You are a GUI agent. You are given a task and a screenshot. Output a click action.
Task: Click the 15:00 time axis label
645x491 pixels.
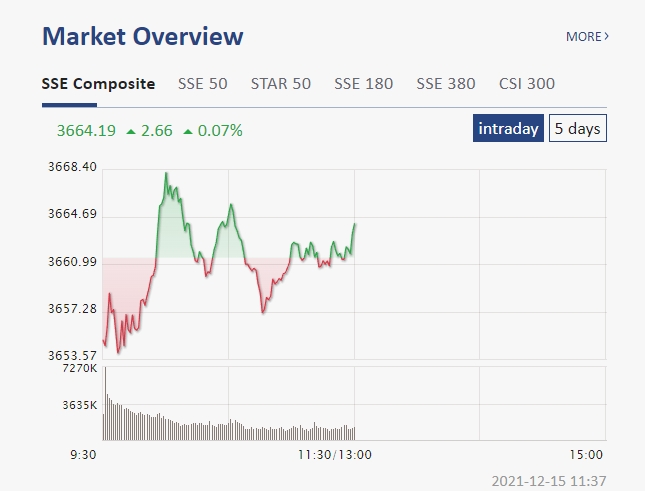(588, 455)
